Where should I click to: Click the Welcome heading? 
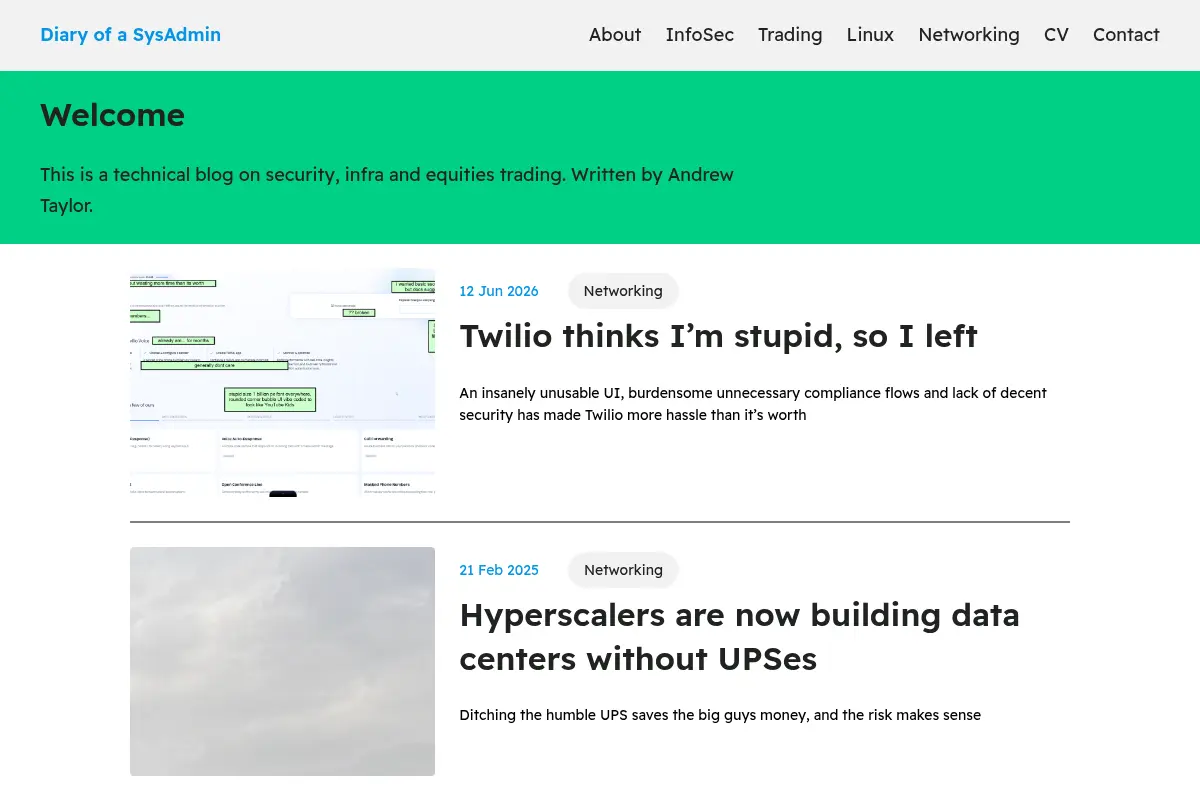tap(112, 115)
